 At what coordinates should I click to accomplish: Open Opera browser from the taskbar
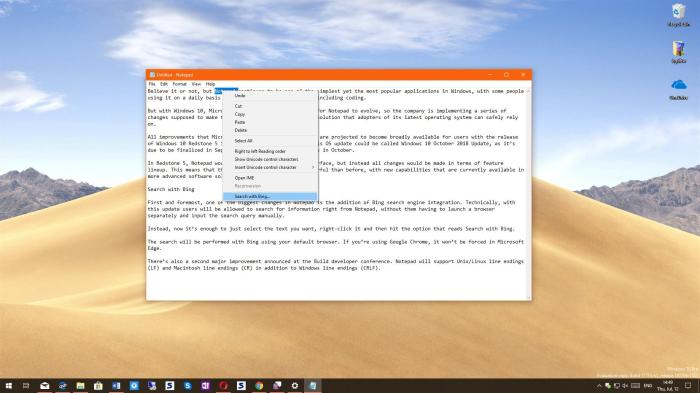coord(223,385)
